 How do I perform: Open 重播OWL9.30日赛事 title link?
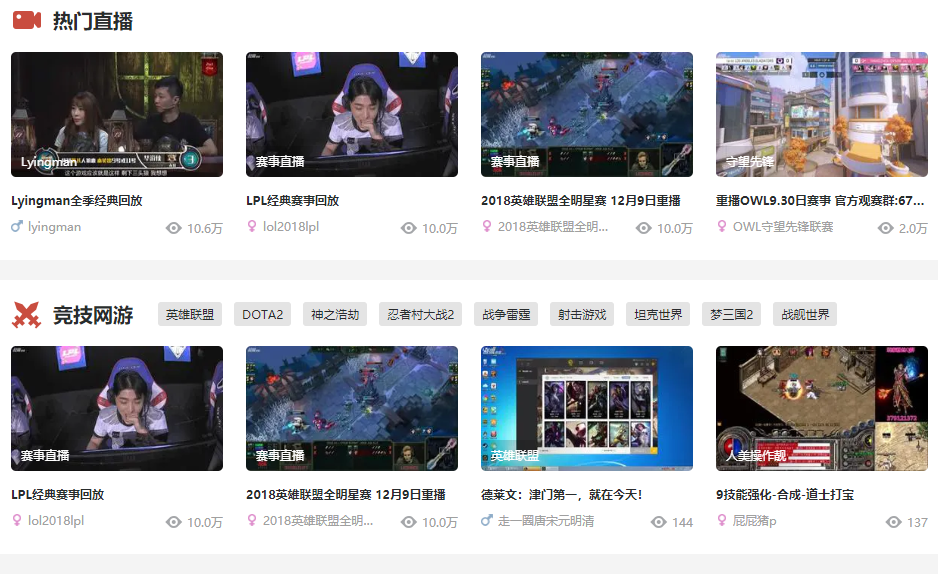820,200
